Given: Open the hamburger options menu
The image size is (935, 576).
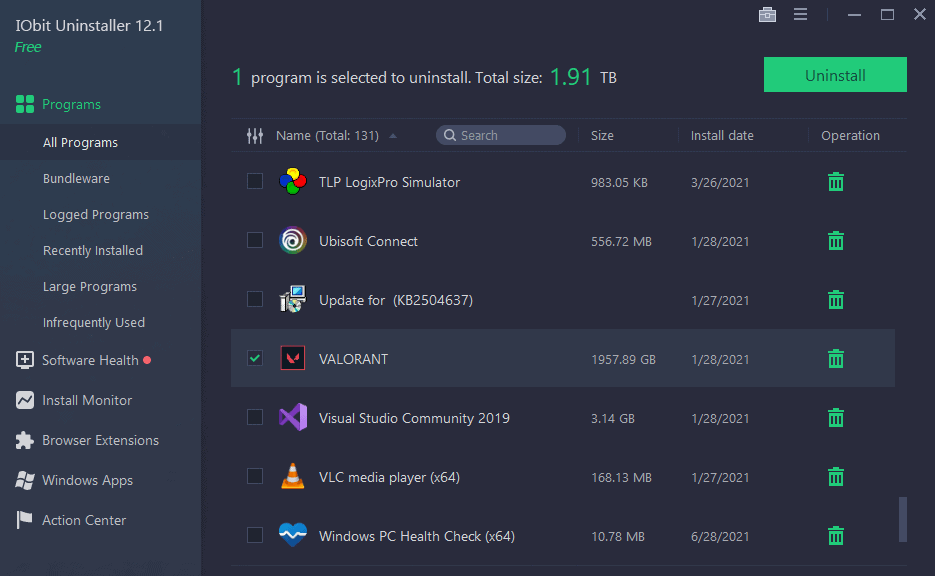Looking at the screenshot, I should coord(800,14).
